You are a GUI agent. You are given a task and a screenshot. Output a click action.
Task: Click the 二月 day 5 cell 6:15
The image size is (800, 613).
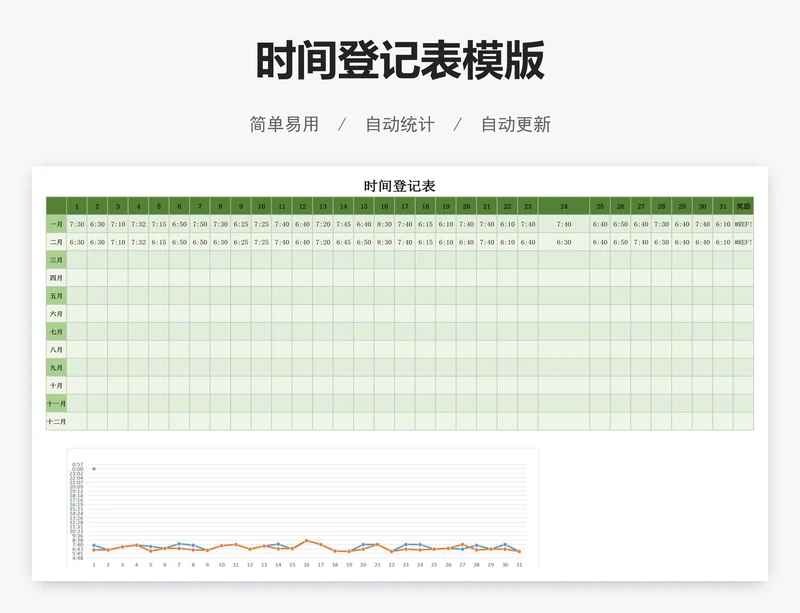click(159, 242)
